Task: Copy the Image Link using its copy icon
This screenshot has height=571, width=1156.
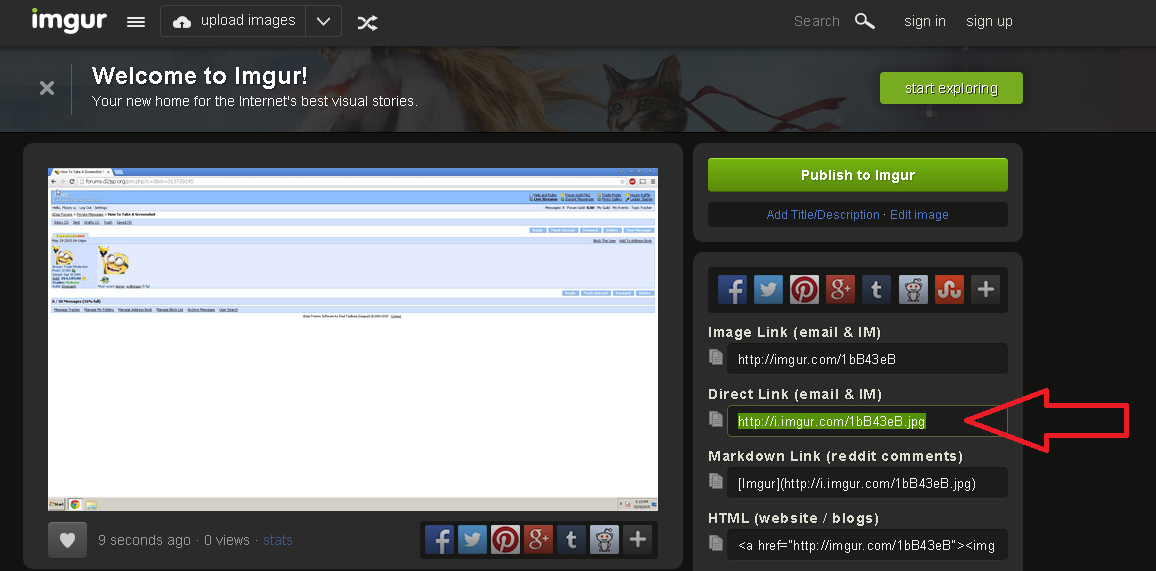Action: coord(716,357)
